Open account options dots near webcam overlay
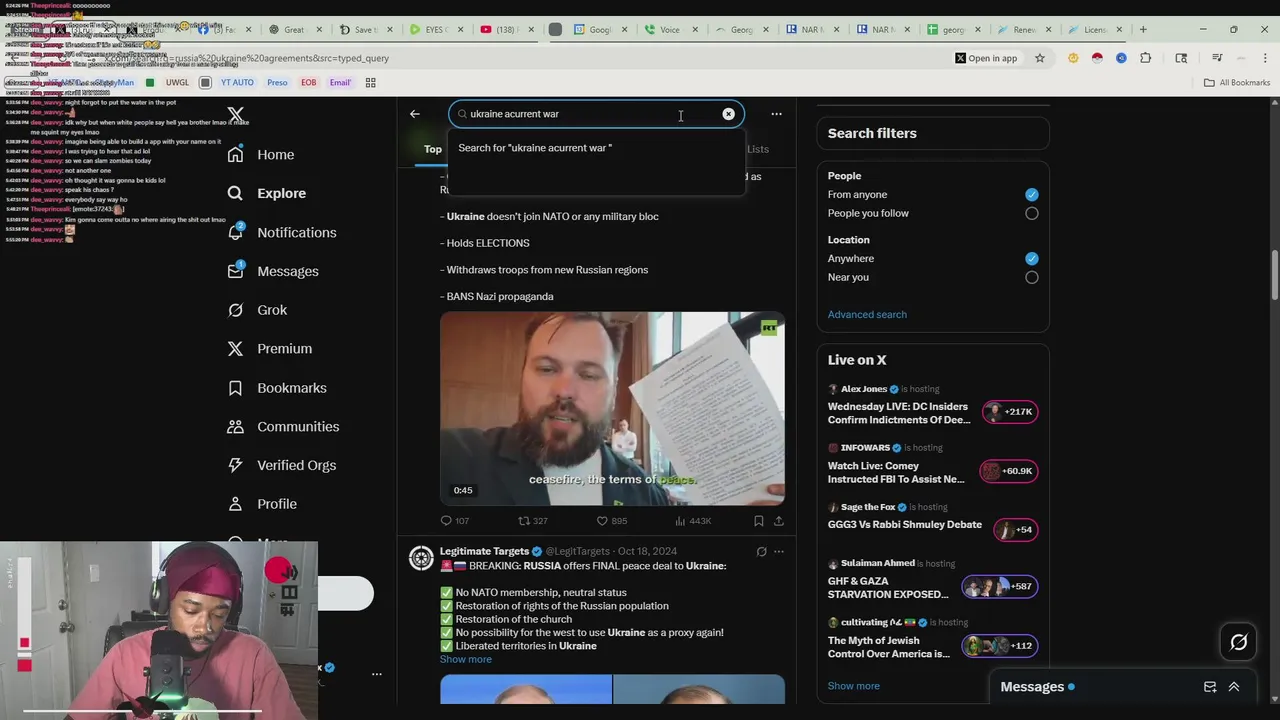1280x720 pixels. [377, 675]
